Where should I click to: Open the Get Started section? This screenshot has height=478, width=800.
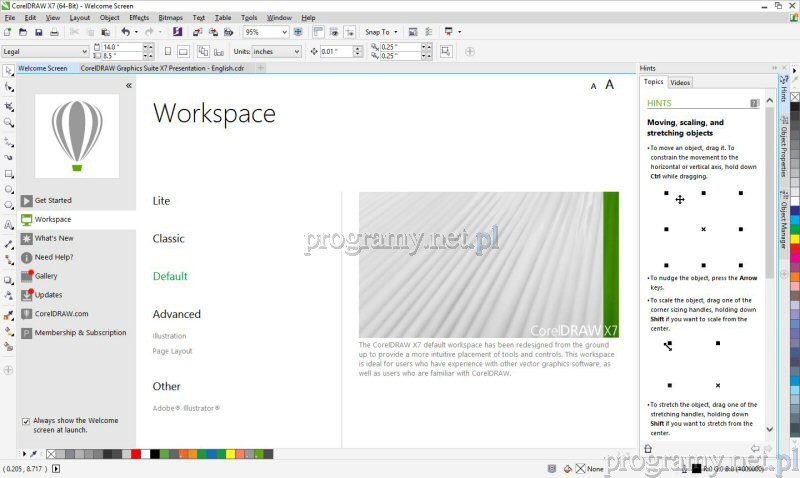pyautogui.click(x=53, y=200)
